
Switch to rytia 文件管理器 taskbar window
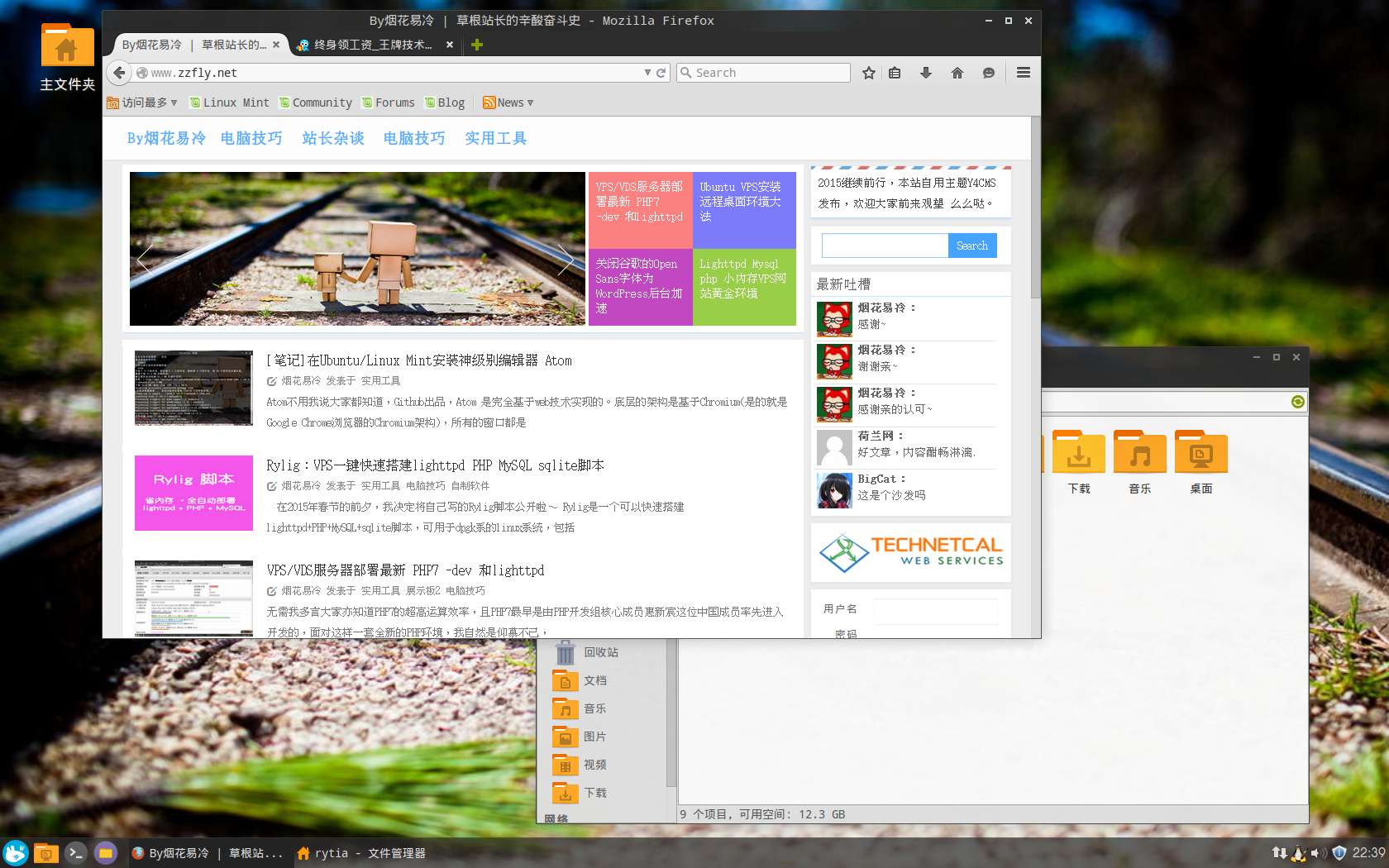360,853
